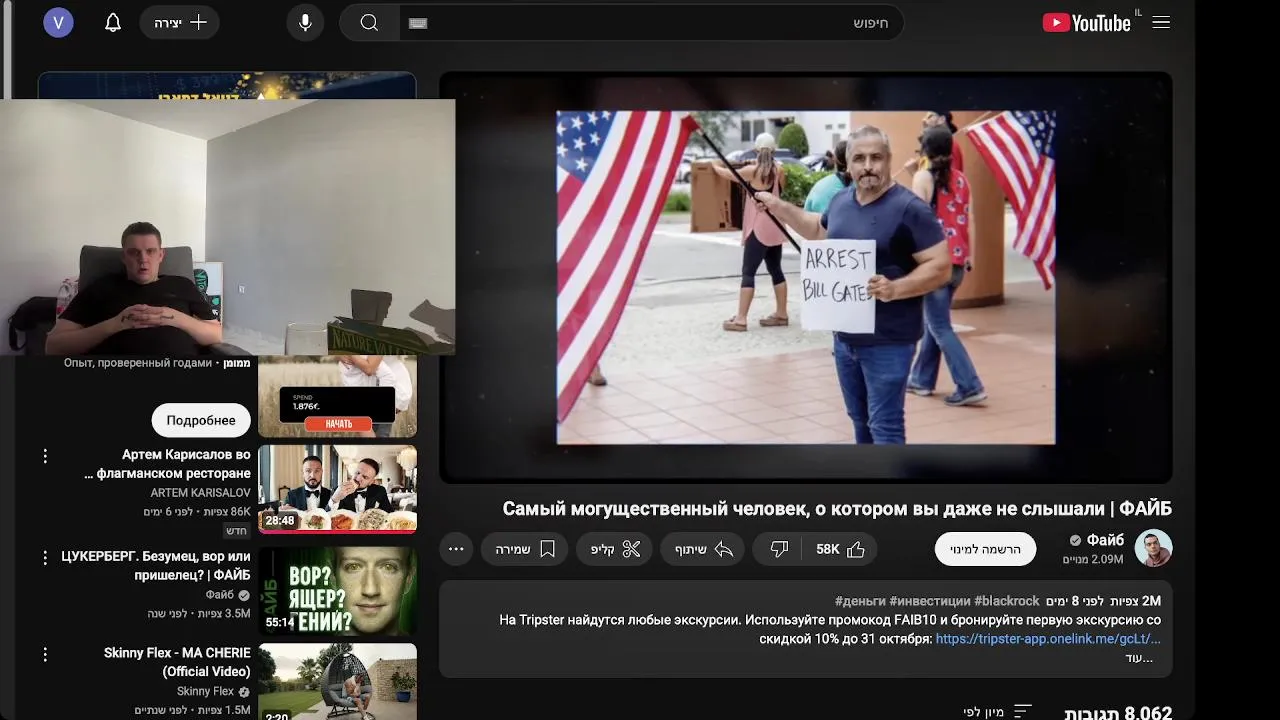Click the Подробнее ad button
Viewport: 1280px width, 720px height.
point(201,421)
